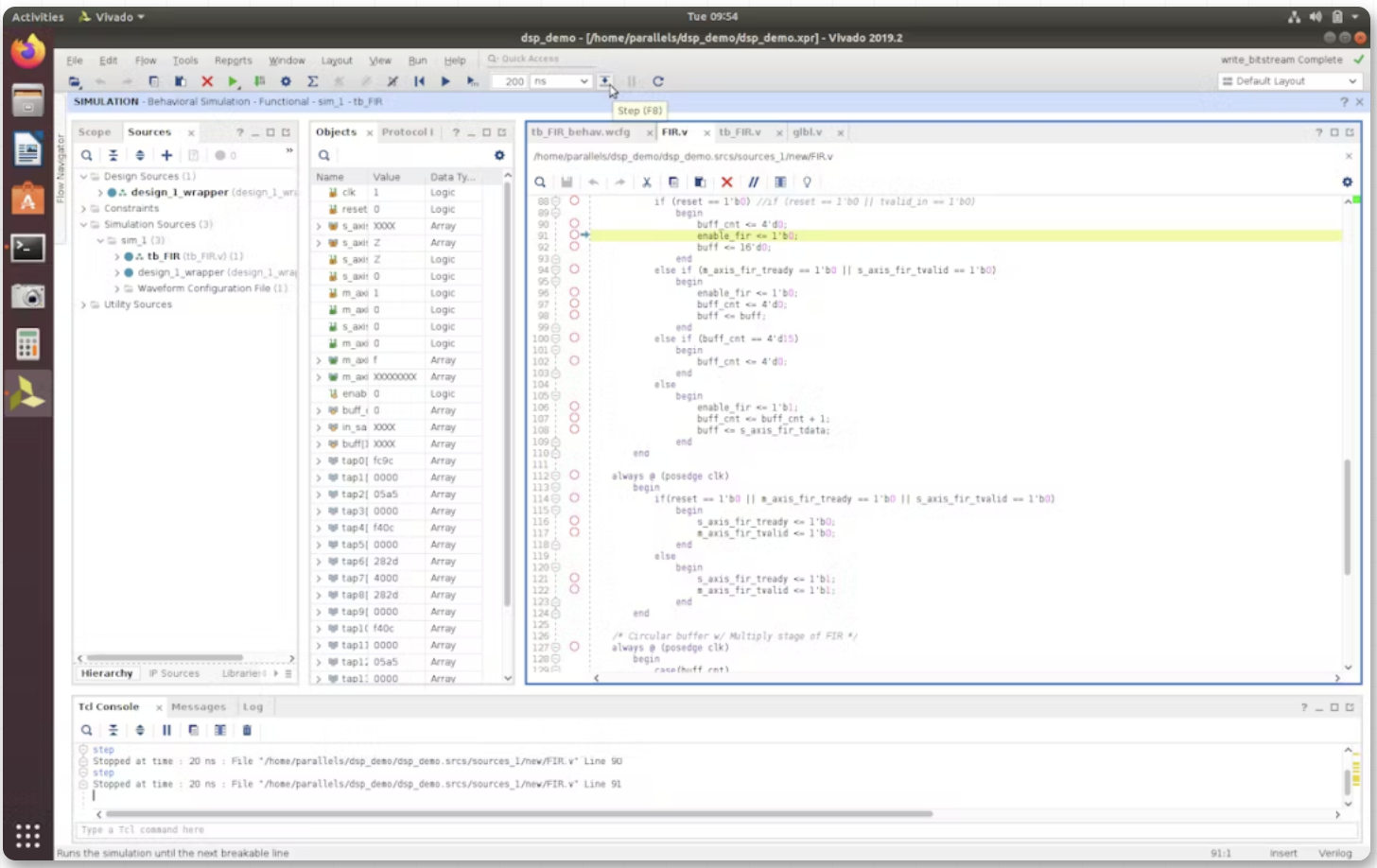Expand the Utility Sources tree node
Image resolution: width=1377 pixels, height=868 pixels.
click(83, 304)
